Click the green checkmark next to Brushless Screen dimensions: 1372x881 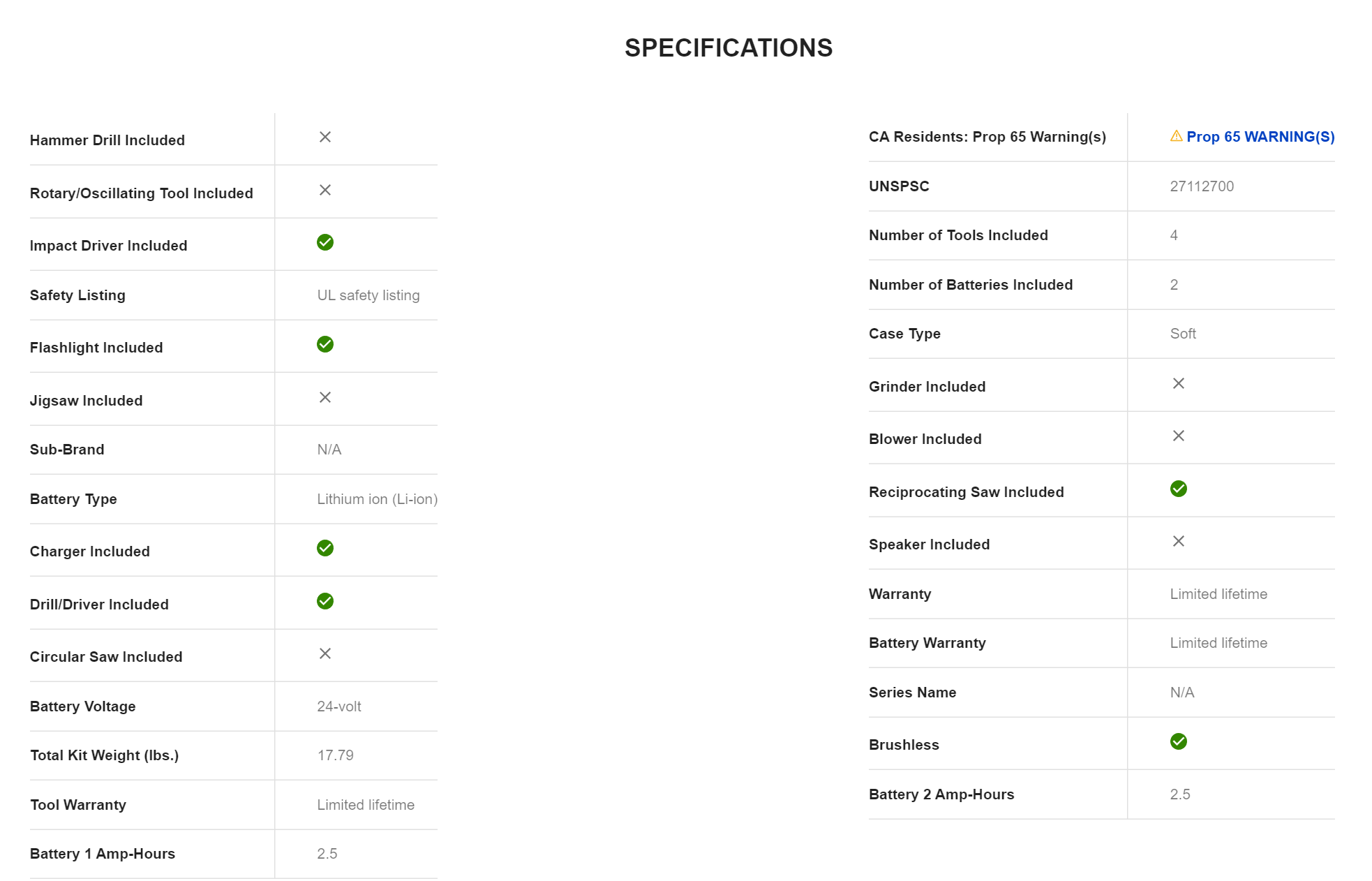point(1179,741)
